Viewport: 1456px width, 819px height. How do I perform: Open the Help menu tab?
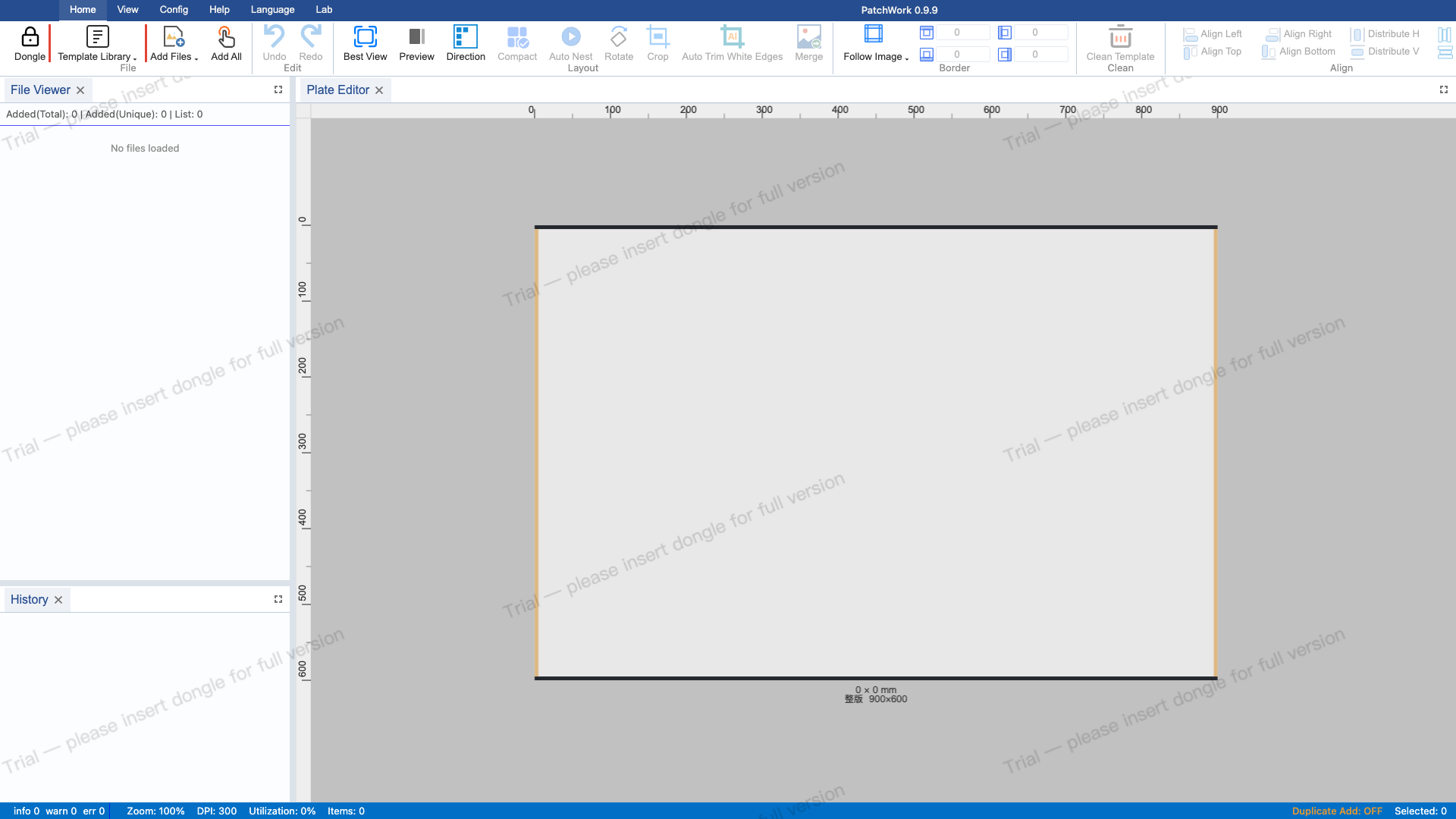[219, 10]
